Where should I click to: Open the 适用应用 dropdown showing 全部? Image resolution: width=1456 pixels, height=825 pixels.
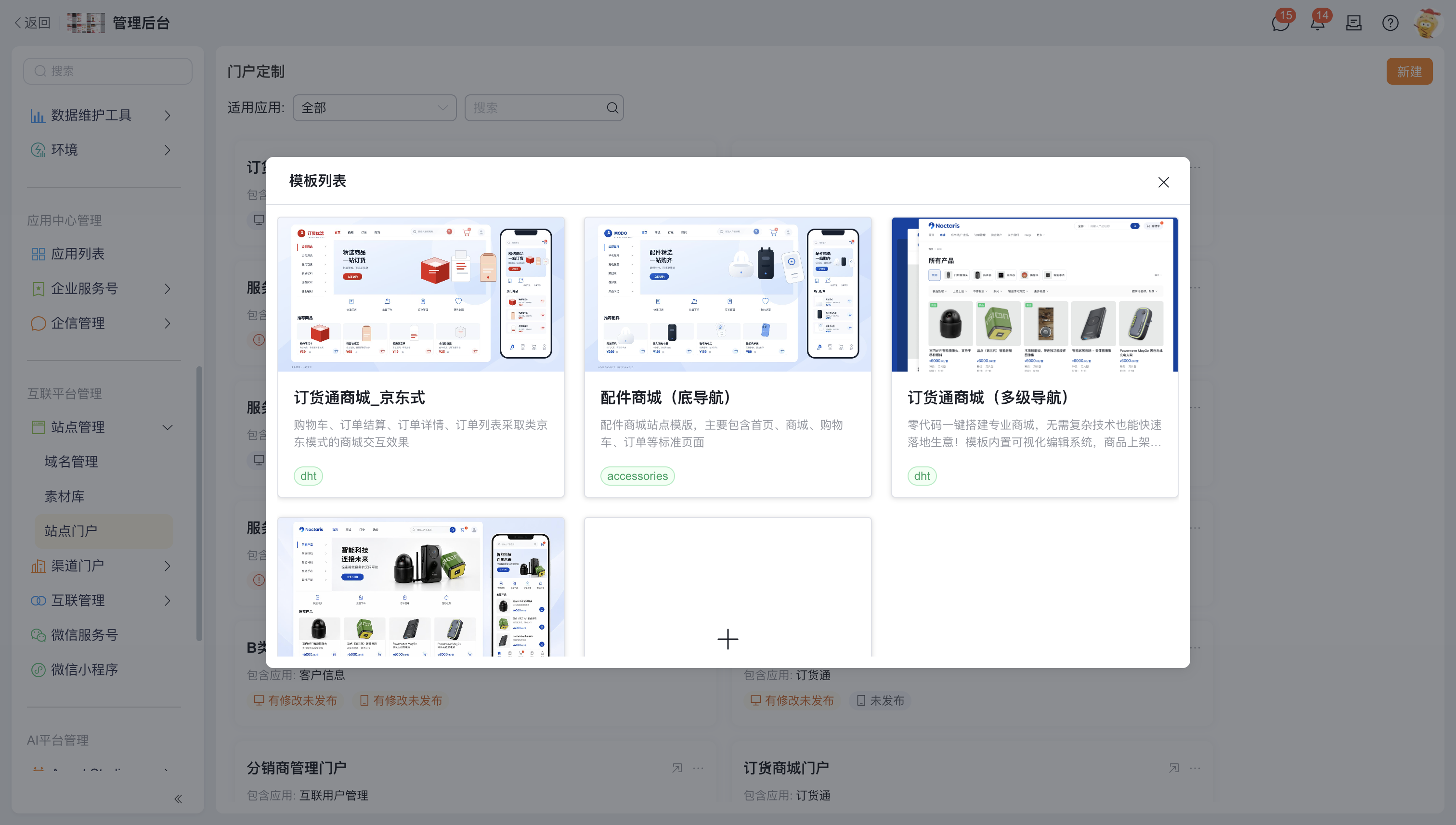click(x=375, y=108)
